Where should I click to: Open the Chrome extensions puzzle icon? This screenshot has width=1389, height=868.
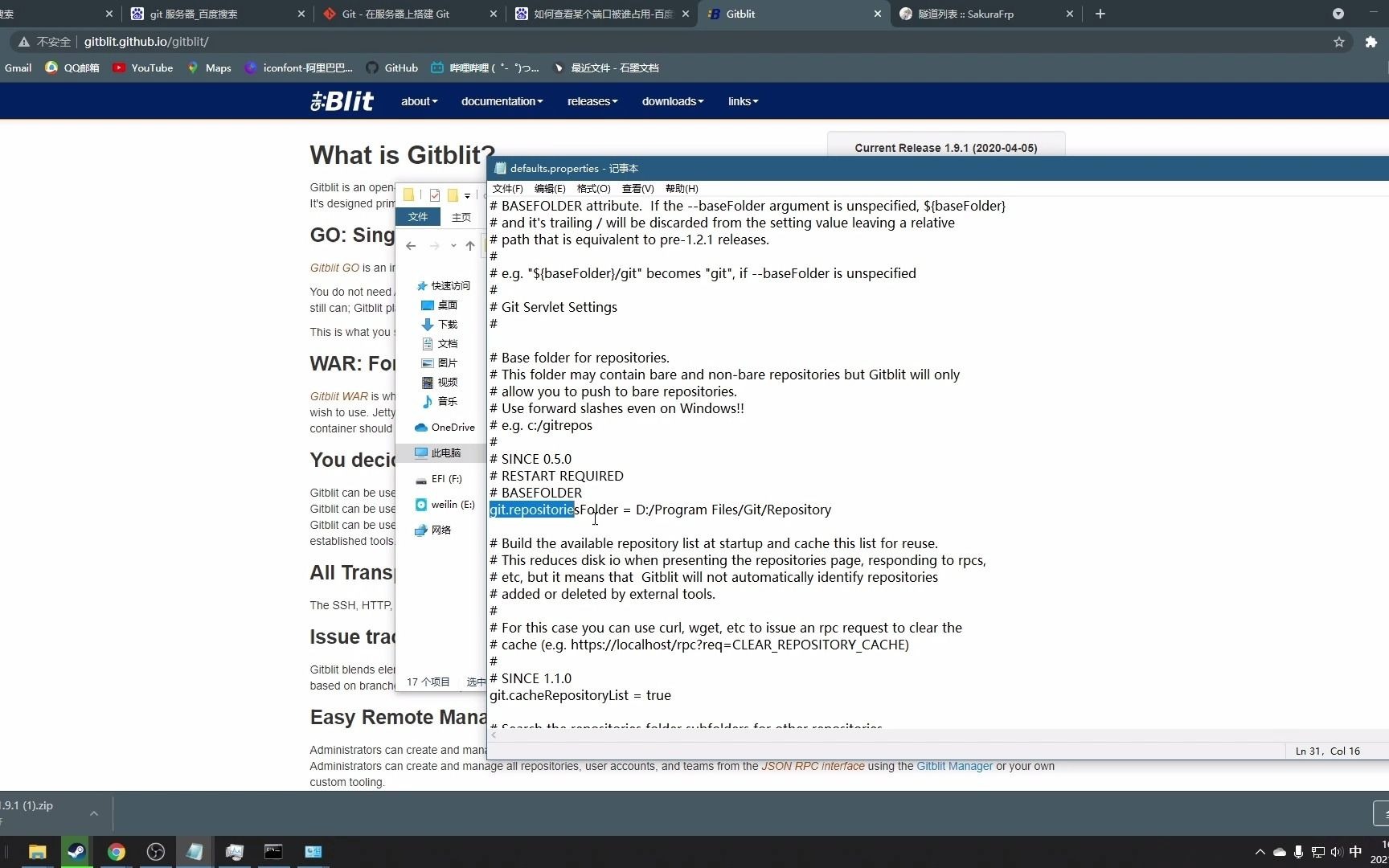[1371, 42]
